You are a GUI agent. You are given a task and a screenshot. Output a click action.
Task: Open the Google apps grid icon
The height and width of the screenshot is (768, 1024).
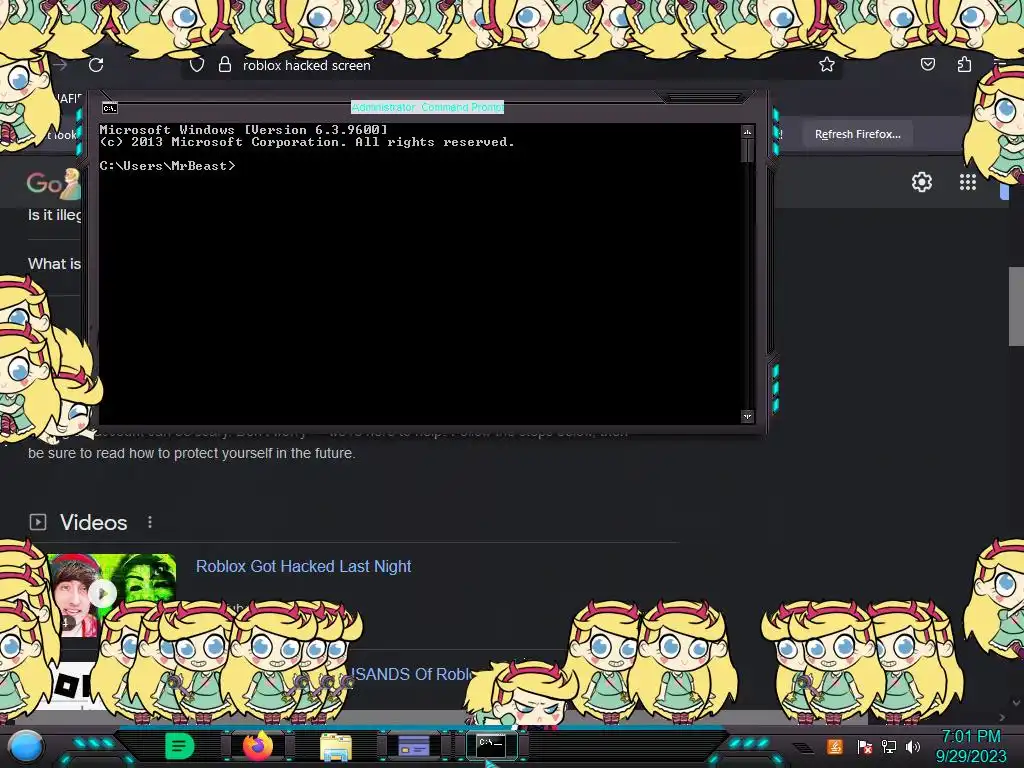pyautogui.click(x=967, y=182)
